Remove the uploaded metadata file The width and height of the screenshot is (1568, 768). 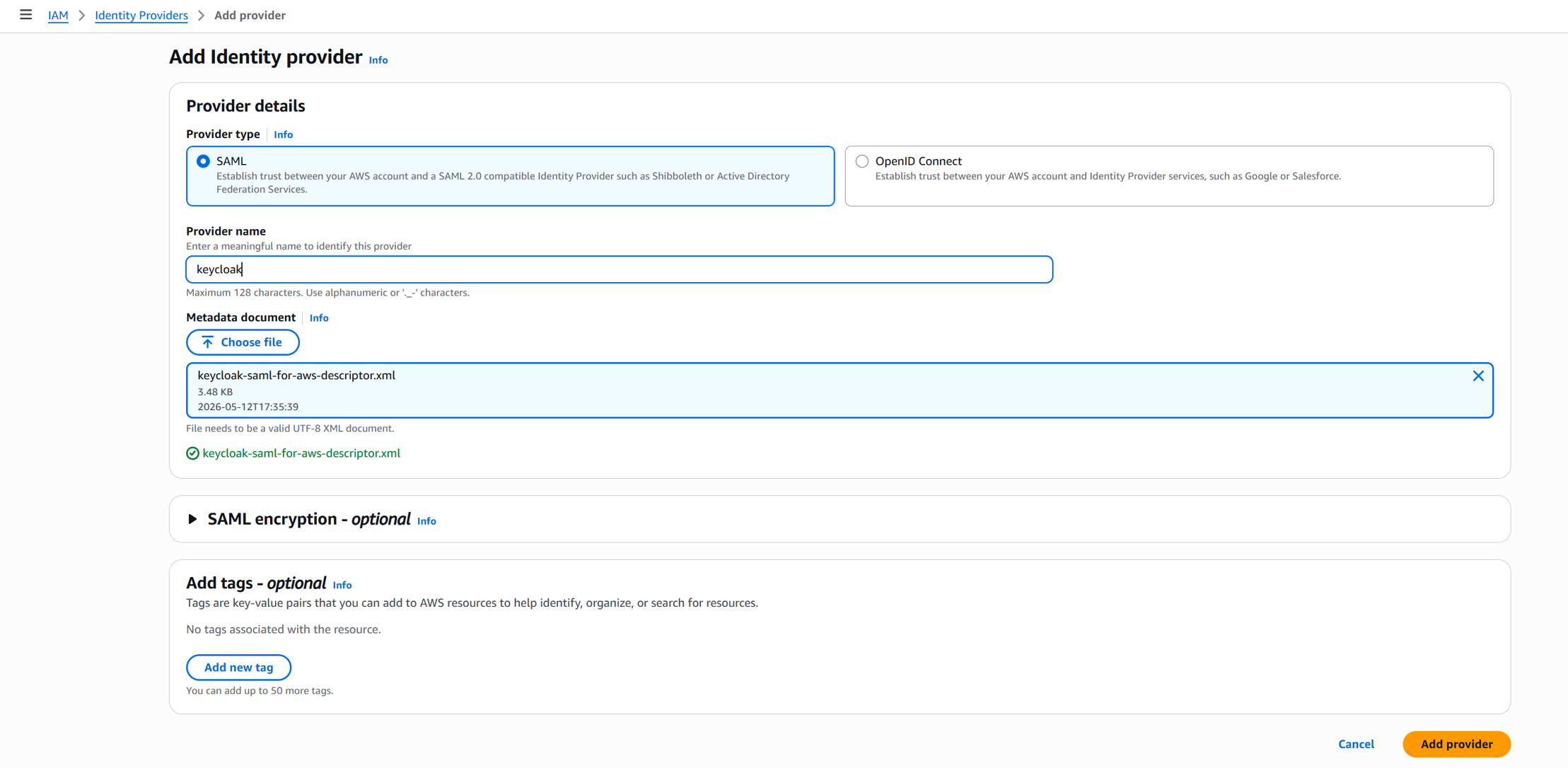click(1477, 376)
